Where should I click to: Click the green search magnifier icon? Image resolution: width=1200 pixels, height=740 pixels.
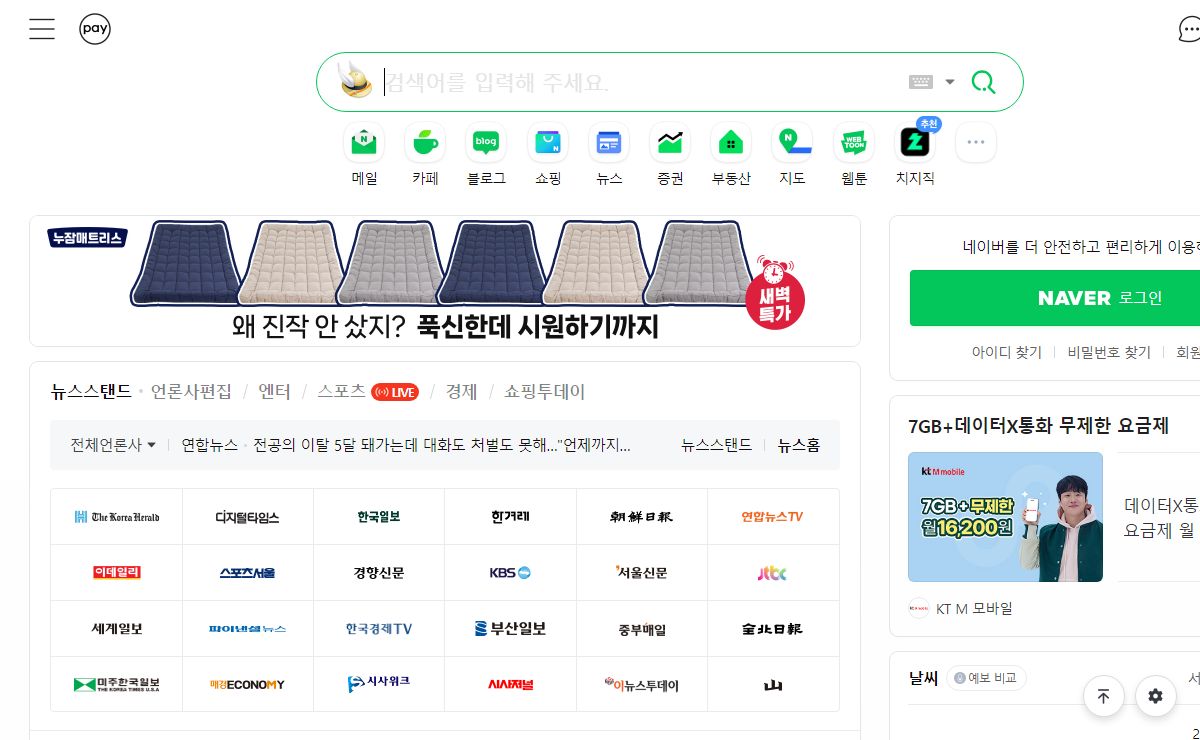(984, 82)
